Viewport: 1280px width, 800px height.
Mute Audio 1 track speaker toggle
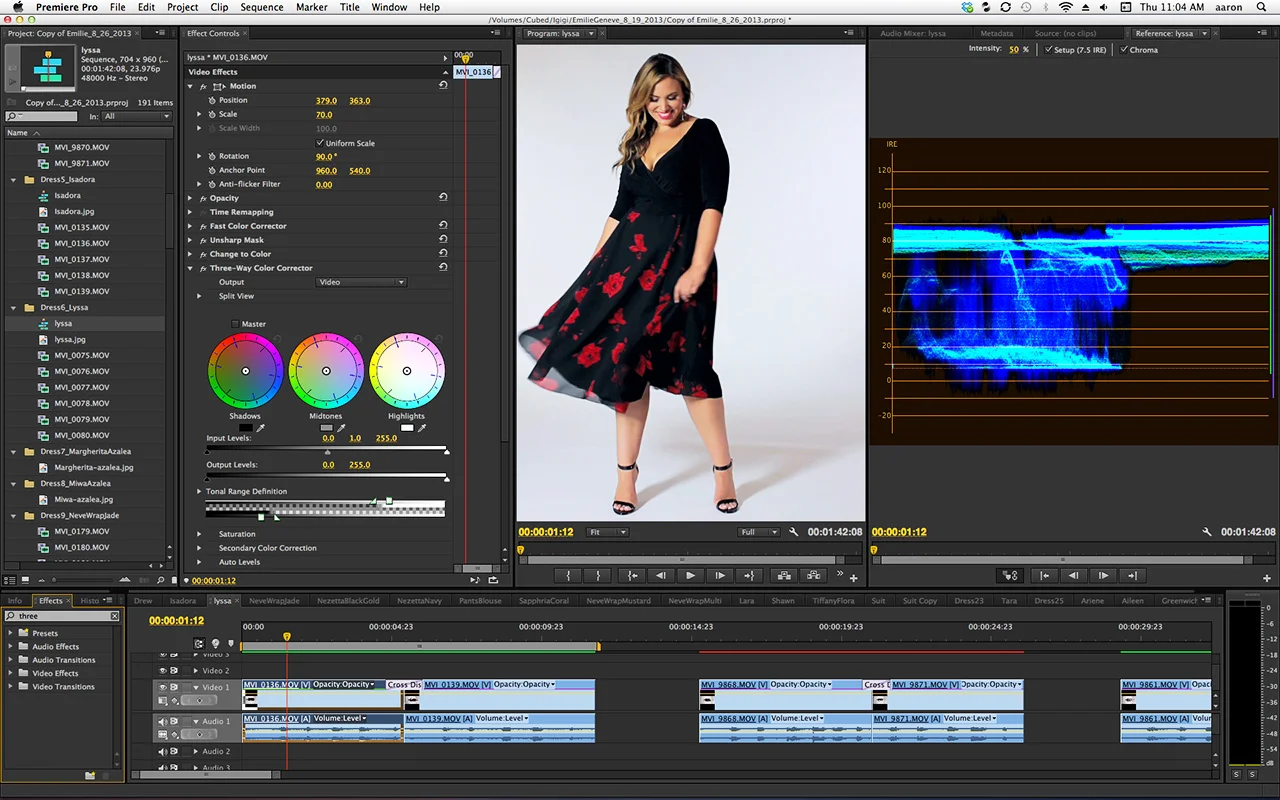coord(163,721)
